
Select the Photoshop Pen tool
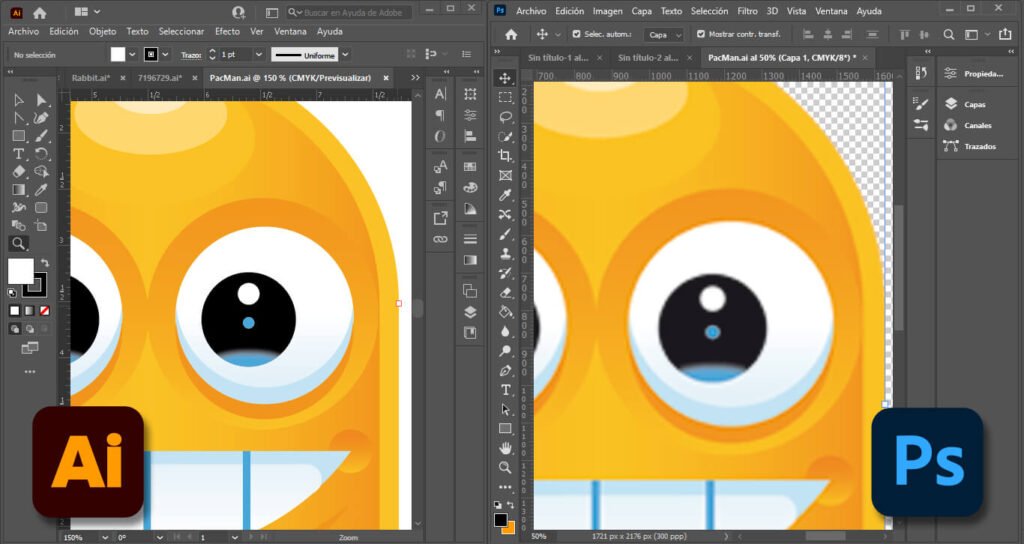point(505,370)
